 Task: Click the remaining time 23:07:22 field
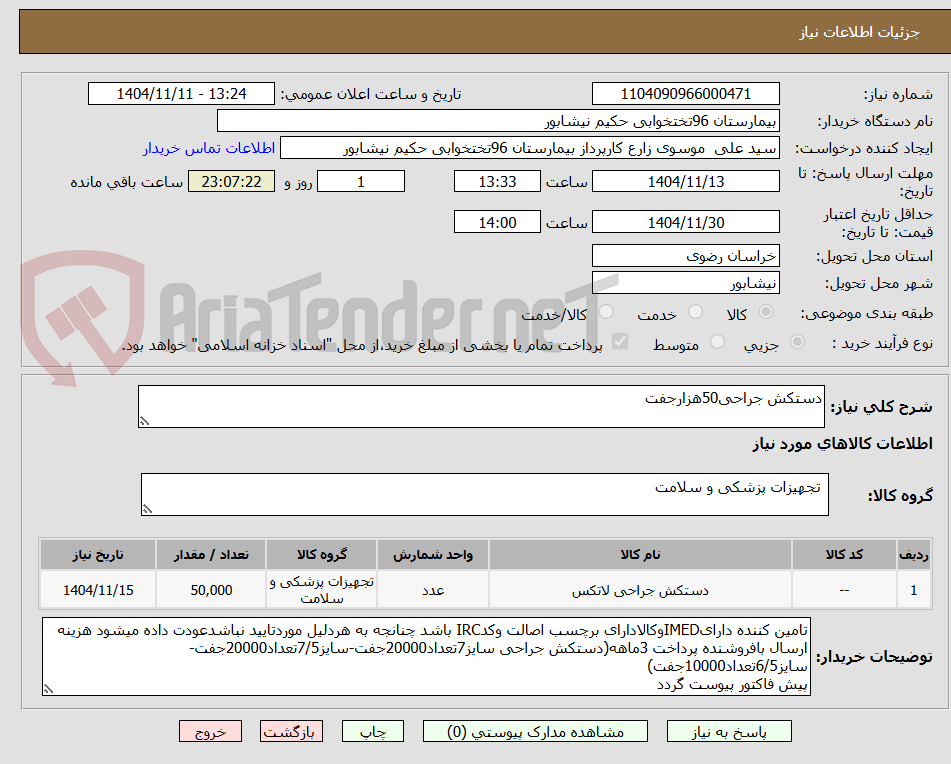coord(231,181)
